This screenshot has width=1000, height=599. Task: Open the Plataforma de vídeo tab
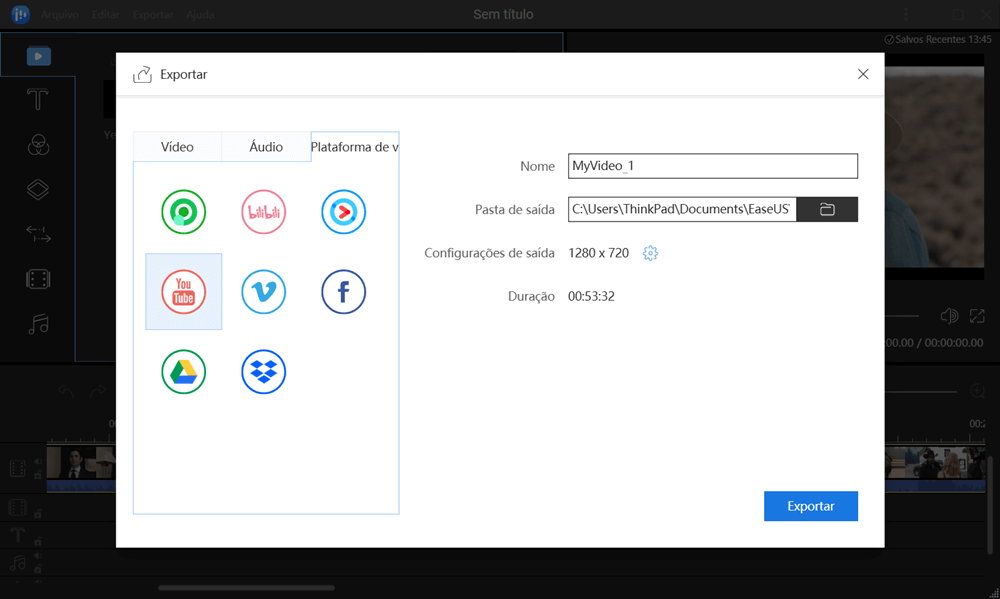(354, 147)
